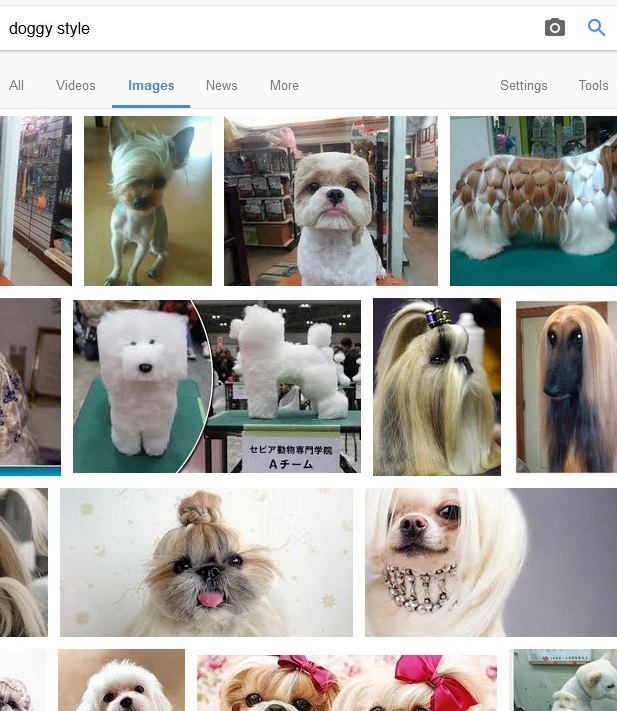This screenshot has width=617, height=711.
Task: Open the dogs with pink bows image
Action: coord(347,683)
